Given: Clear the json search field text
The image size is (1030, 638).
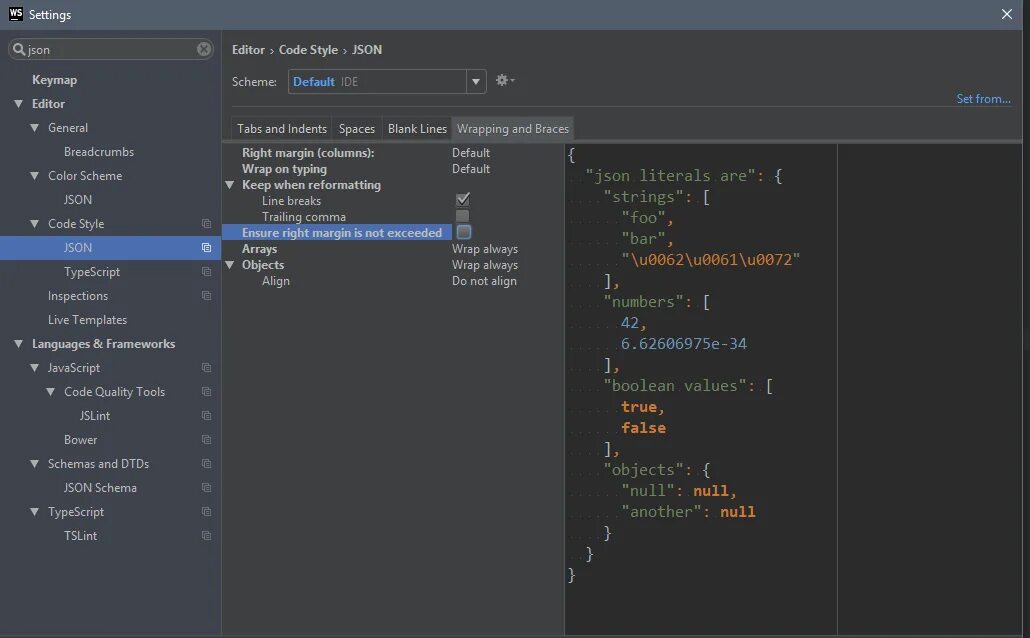Looking at the screenshot, I should 204,49.
